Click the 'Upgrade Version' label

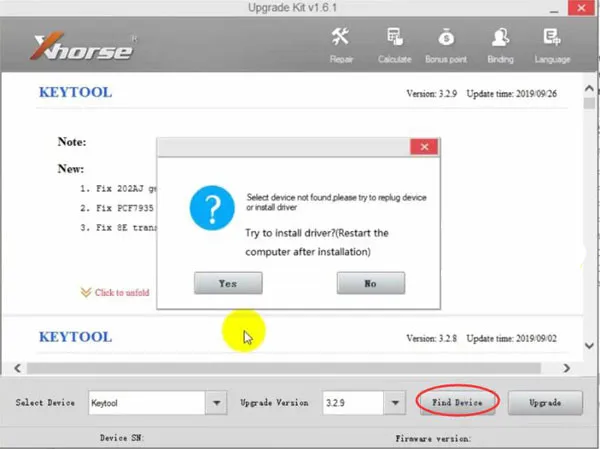(274, 403)
